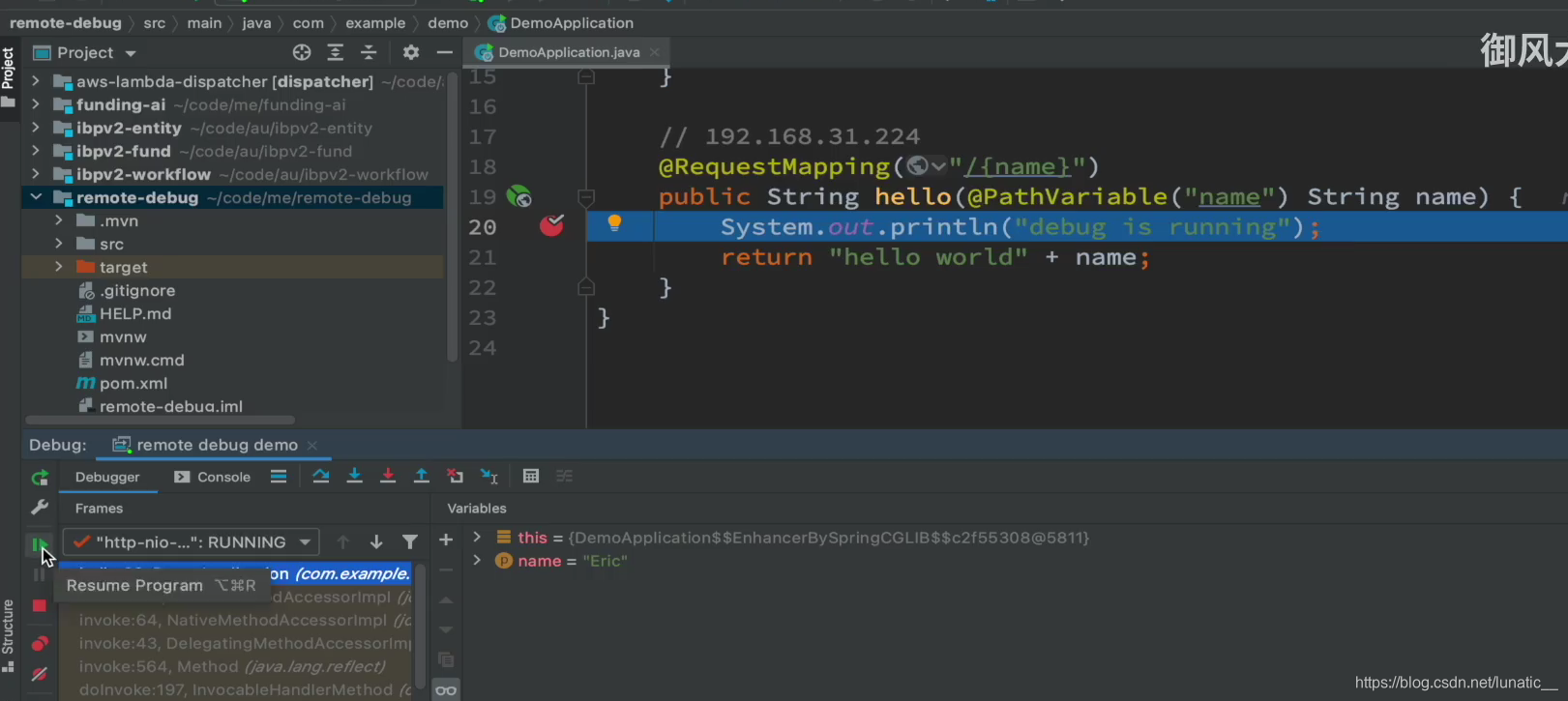Click the Evaluate Expression calculator icon
Viewport: 1568px width, 701px height.
click(530, 476)
